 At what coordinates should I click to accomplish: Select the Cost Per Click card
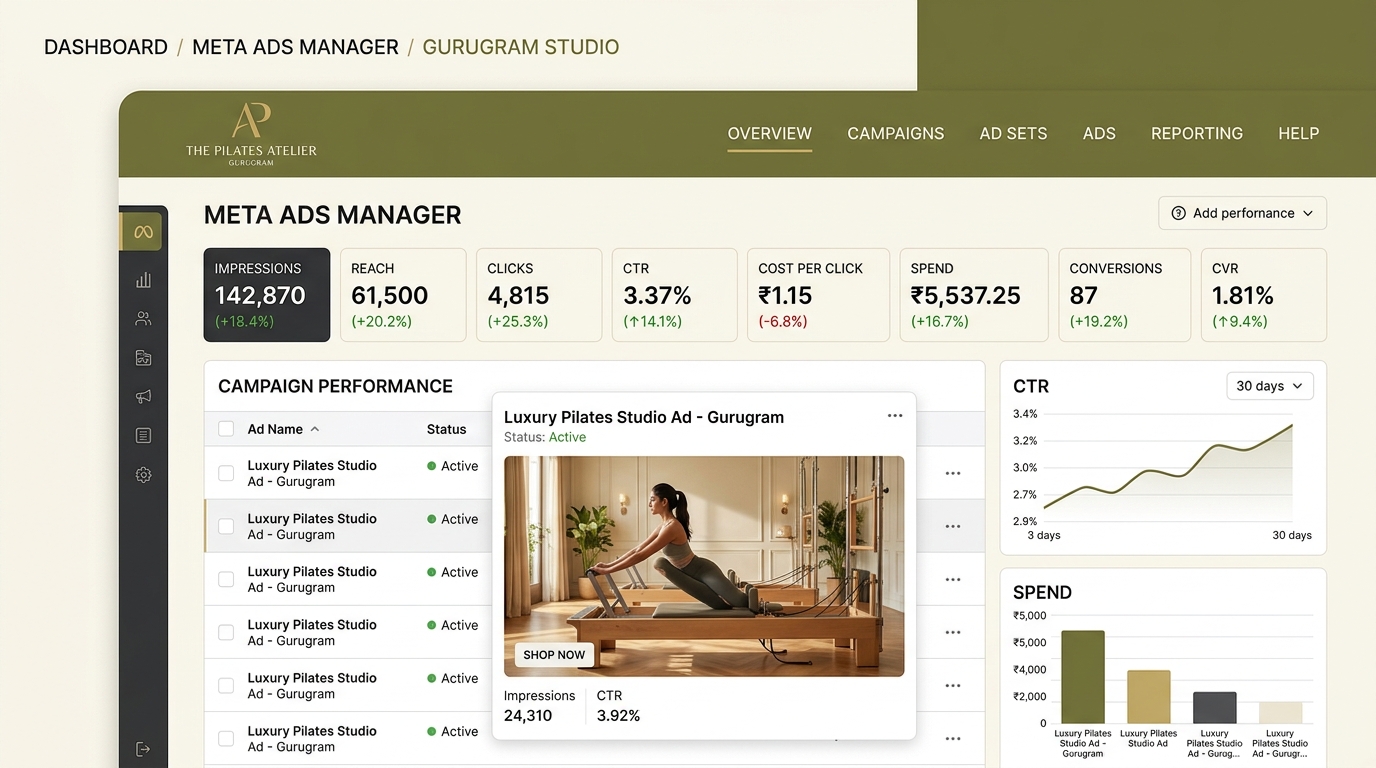click(818, 295)
